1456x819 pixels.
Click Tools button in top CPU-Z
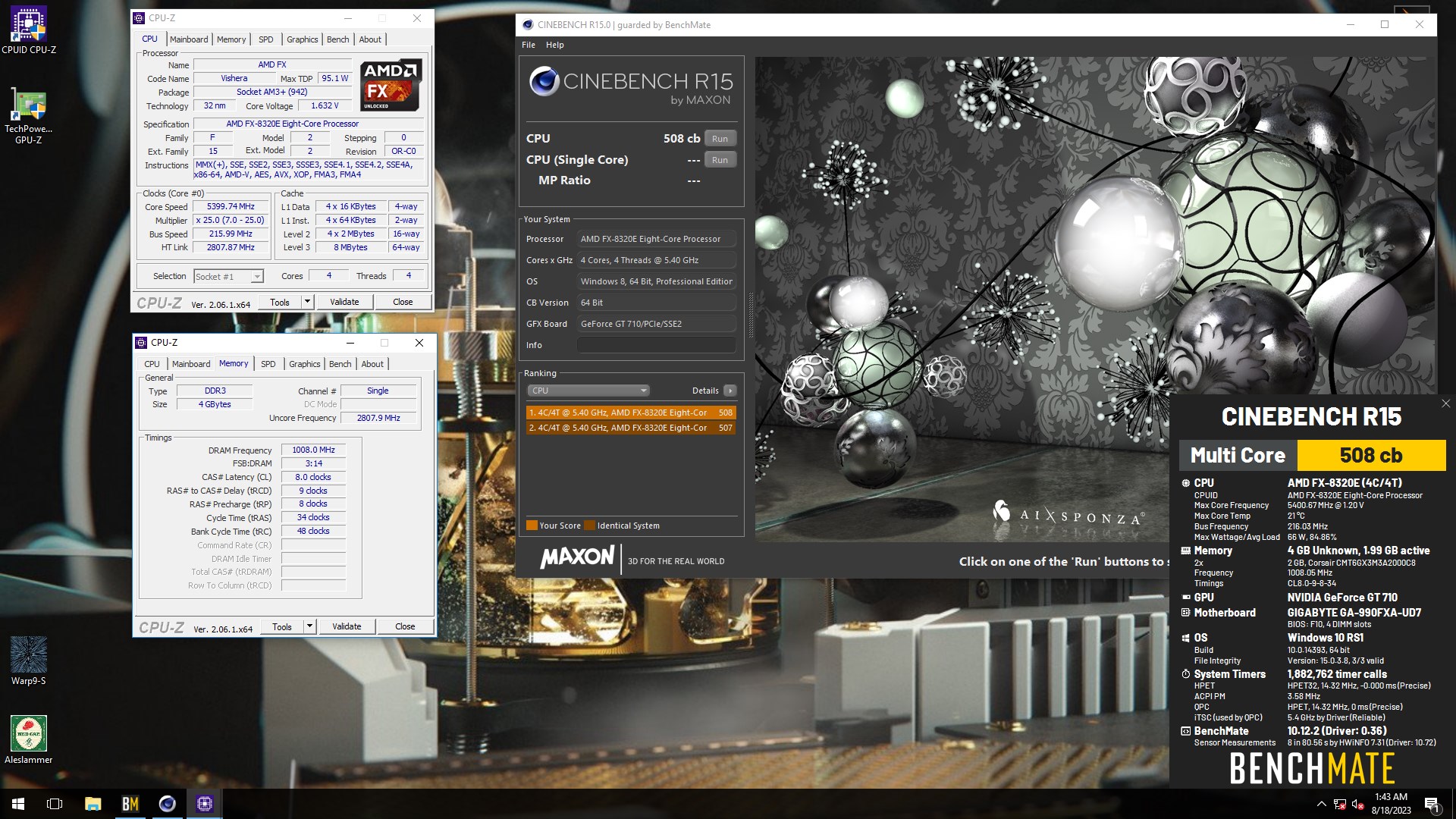[x=280, y=302]
